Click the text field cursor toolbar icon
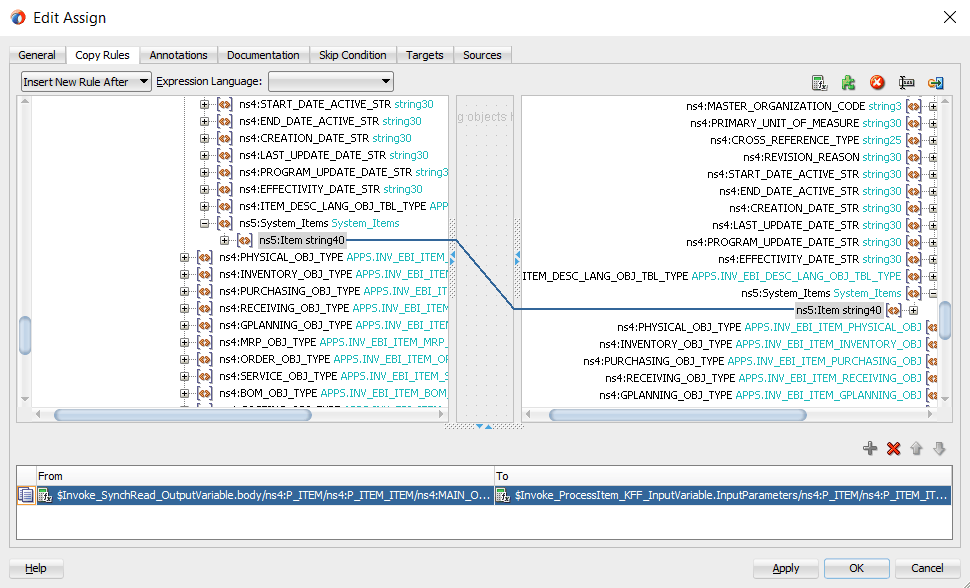The height and width of the screenshot is (588, 970). [906, 82]
